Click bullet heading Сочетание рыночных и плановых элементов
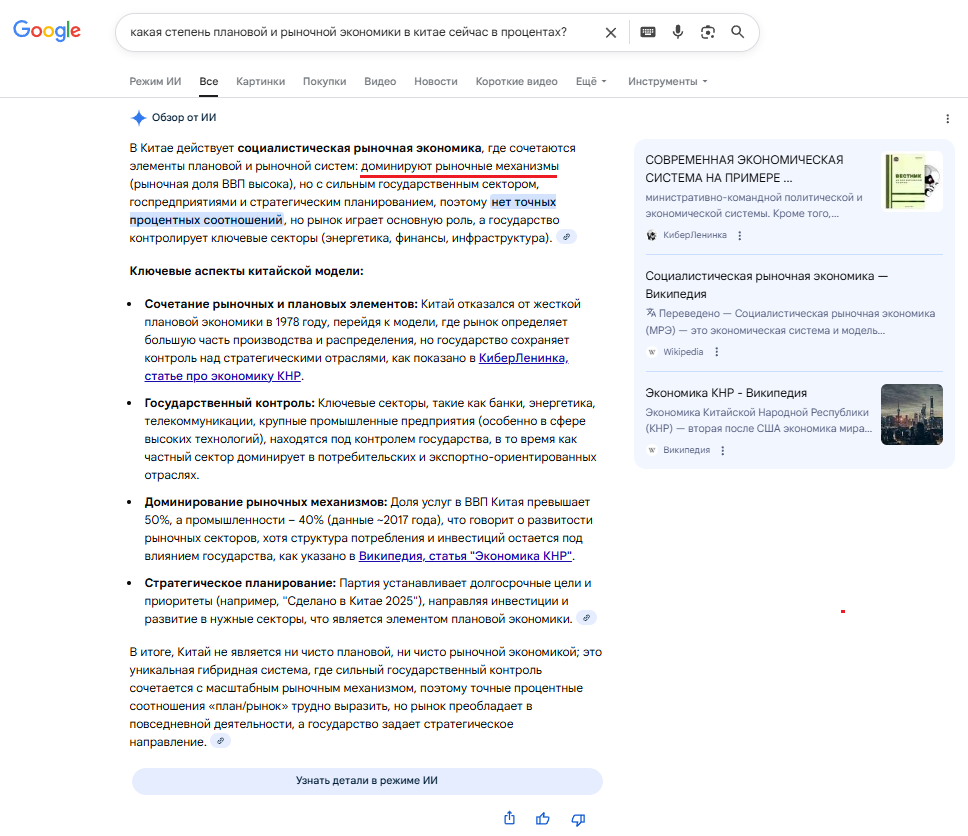The width and height of the screenshot is (968, 836). pos(282,304)
